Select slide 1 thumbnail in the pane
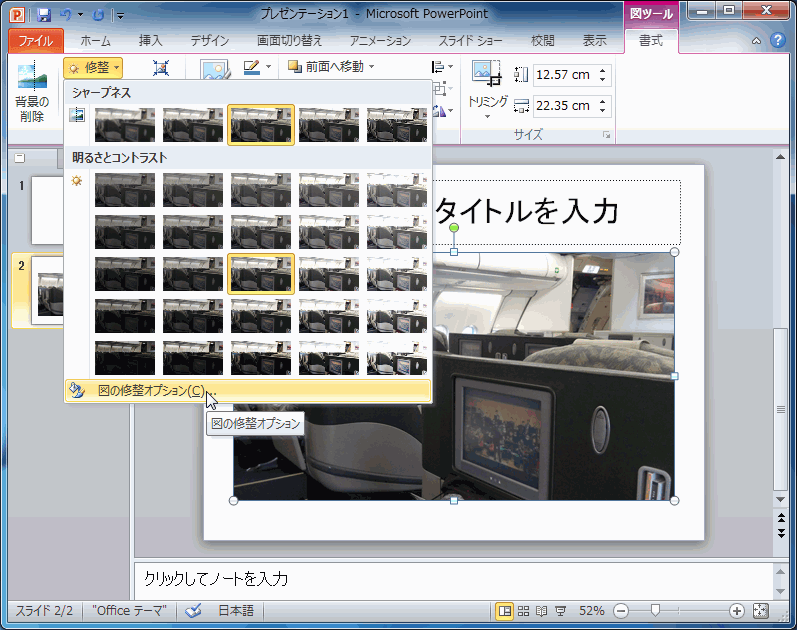This screenshot has width=797, height=630. (x=47, y=210)
